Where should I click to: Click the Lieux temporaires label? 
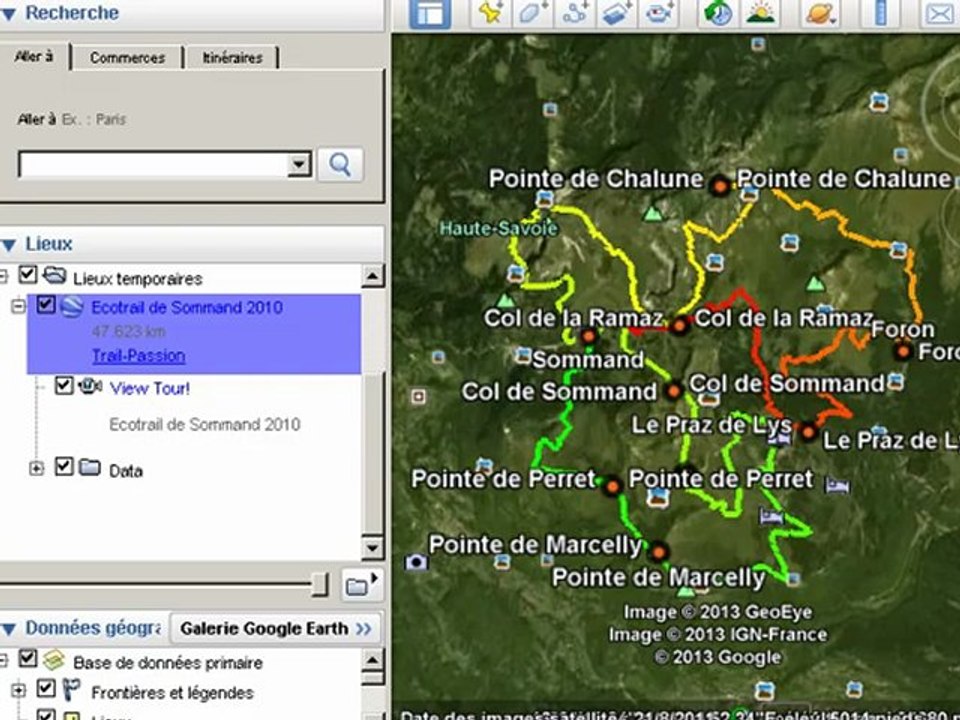[138, 279]
